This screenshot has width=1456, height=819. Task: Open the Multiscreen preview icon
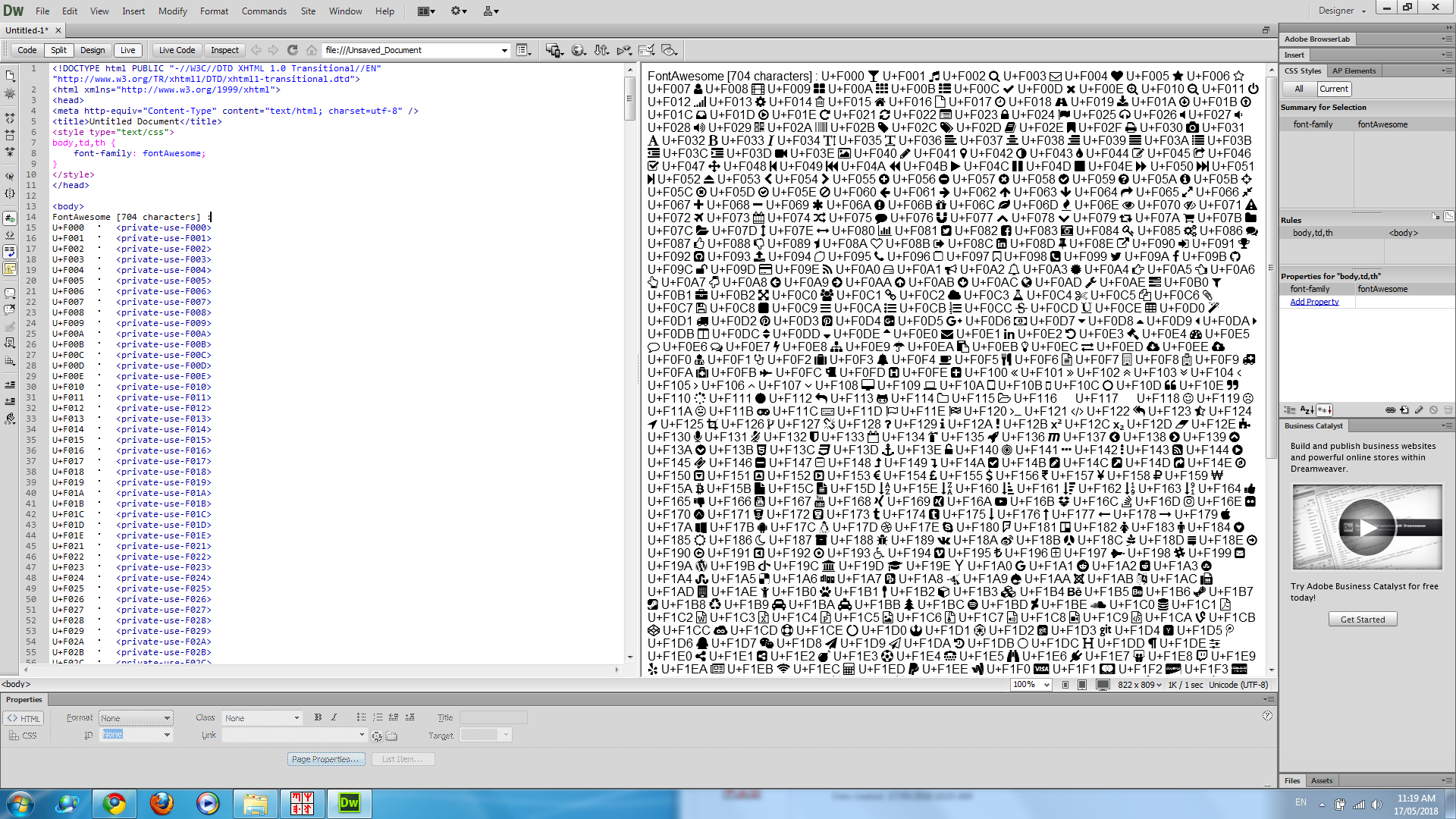[554, 50]
